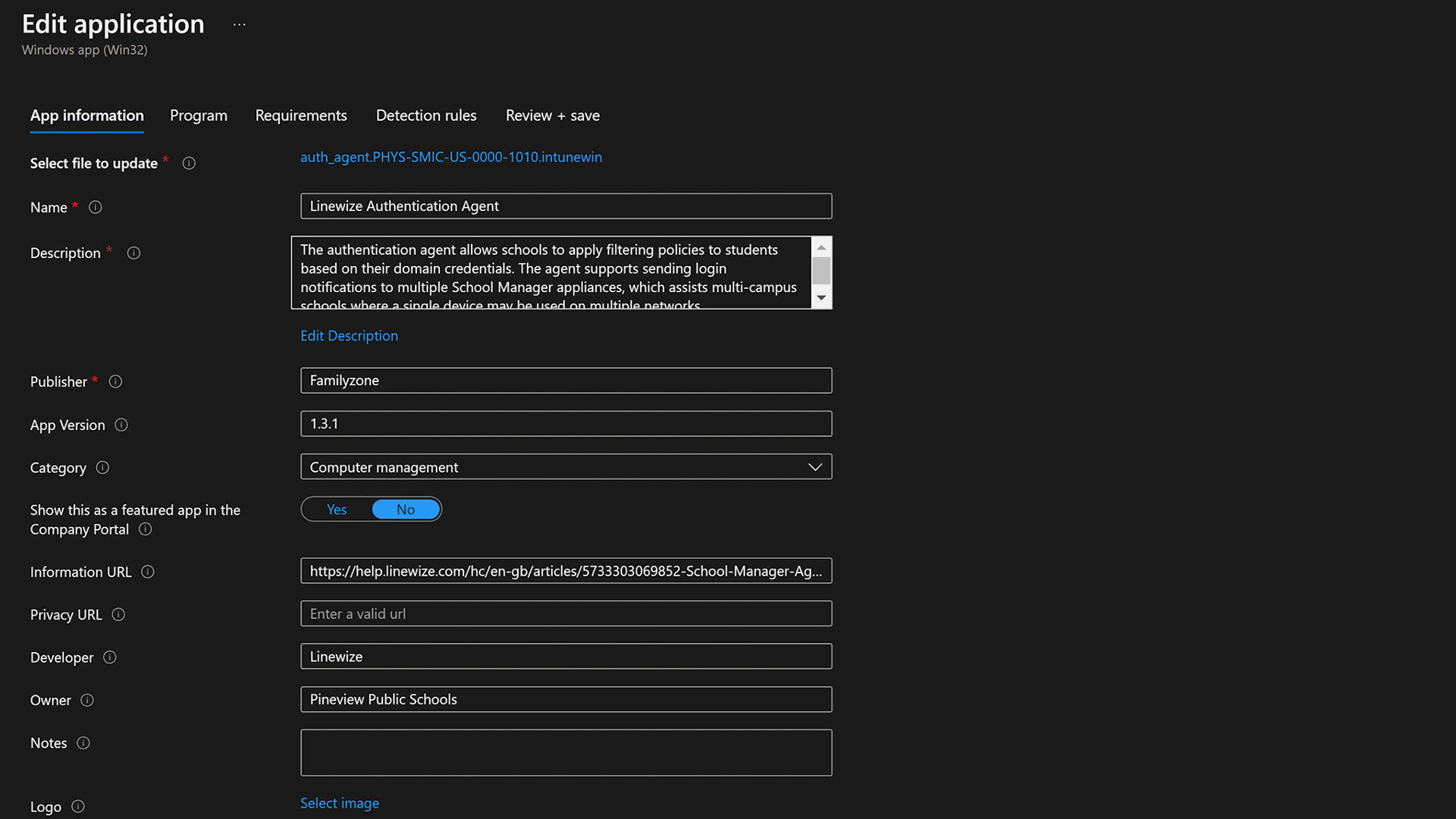This screenshot has width=1456, height=819.
Task: Click info icon next to Notes label
Action: (x=83, y=742)
